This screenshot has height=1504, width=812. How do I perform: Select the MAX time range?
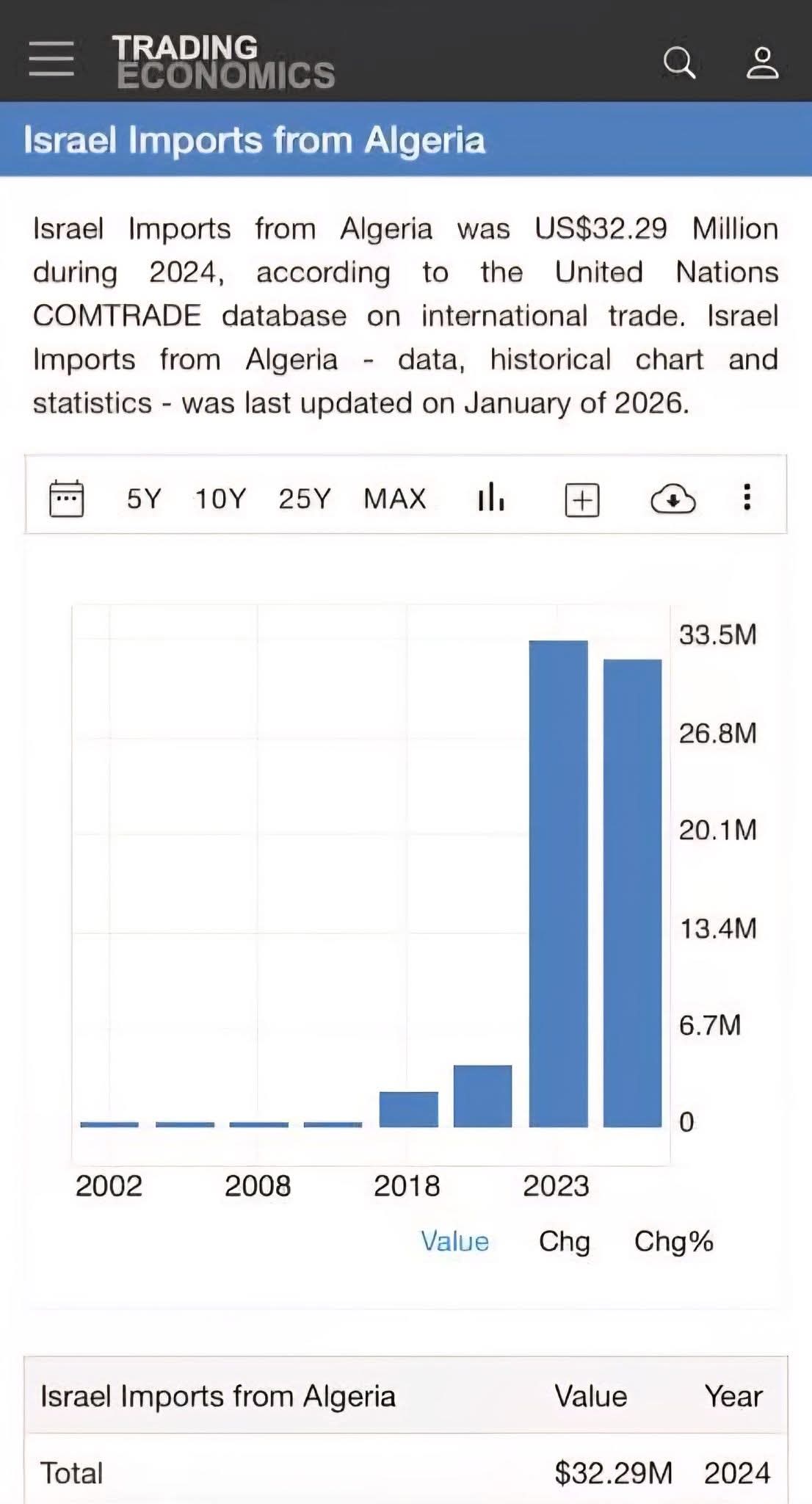coord(395,499)
